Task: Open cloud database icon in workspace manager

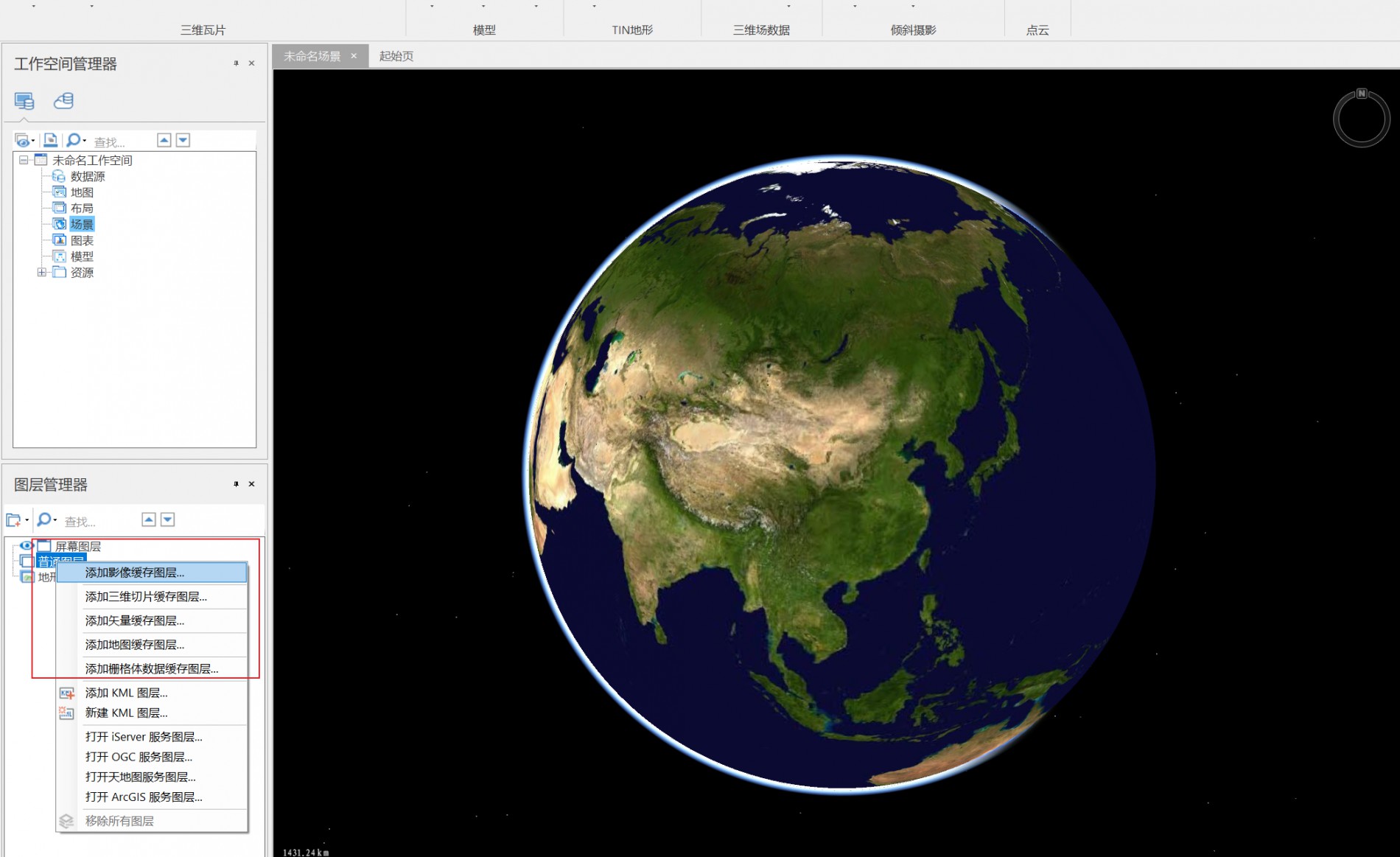Action: click(x=63, y=100)
